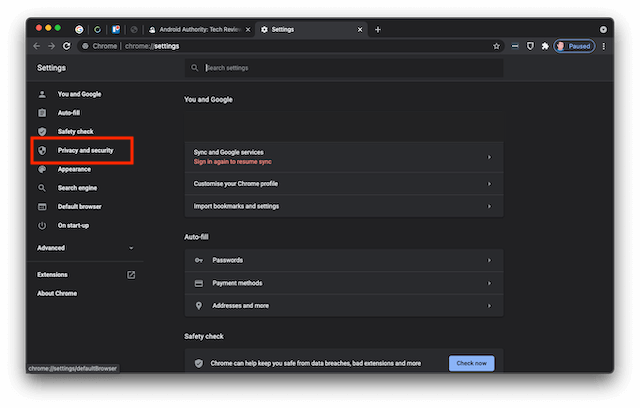
Task: Click the Search settings field
Action: click(x=344, y=68)
